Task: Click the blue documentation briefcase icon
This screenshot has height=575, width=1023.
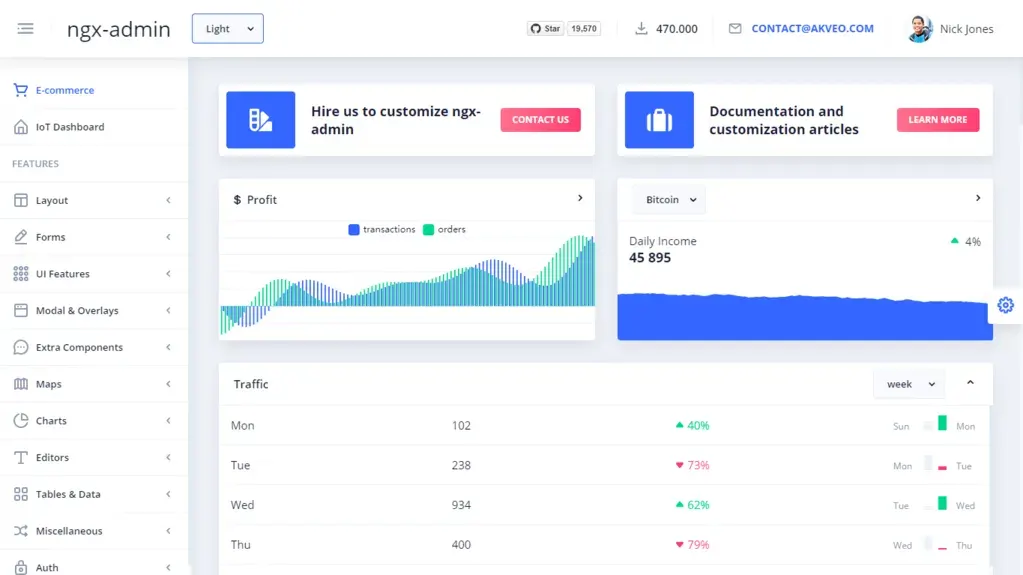Action: click(x=659, y=119)
